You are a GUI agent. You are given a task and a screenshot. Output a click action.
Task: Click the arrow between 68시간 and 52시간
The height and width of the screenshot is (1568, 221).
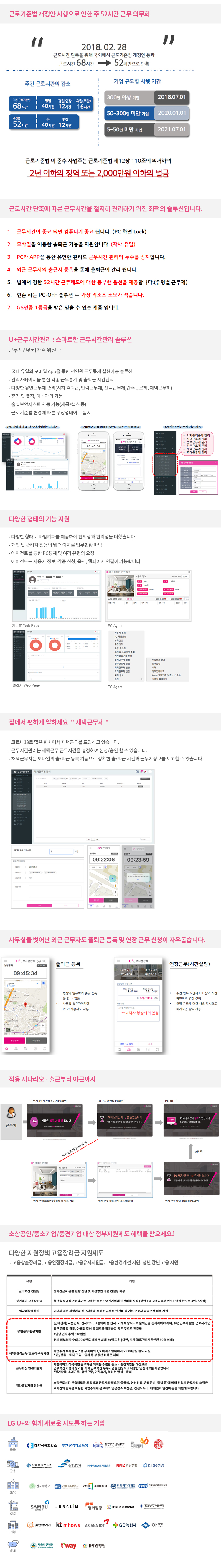(x=104, y=63)
